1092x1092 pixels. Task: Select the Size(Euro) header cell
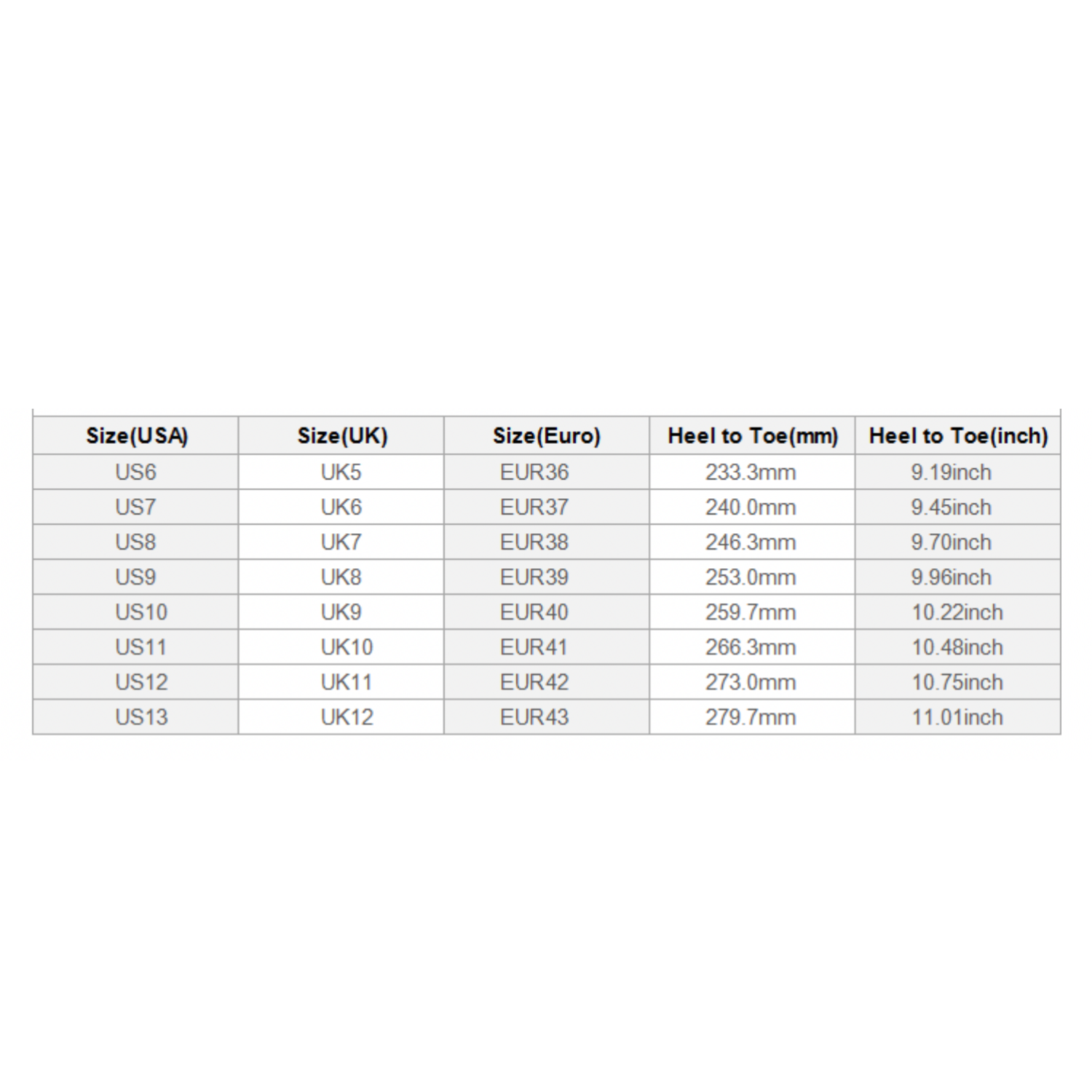pyautogui.click(x=546, y=436)
